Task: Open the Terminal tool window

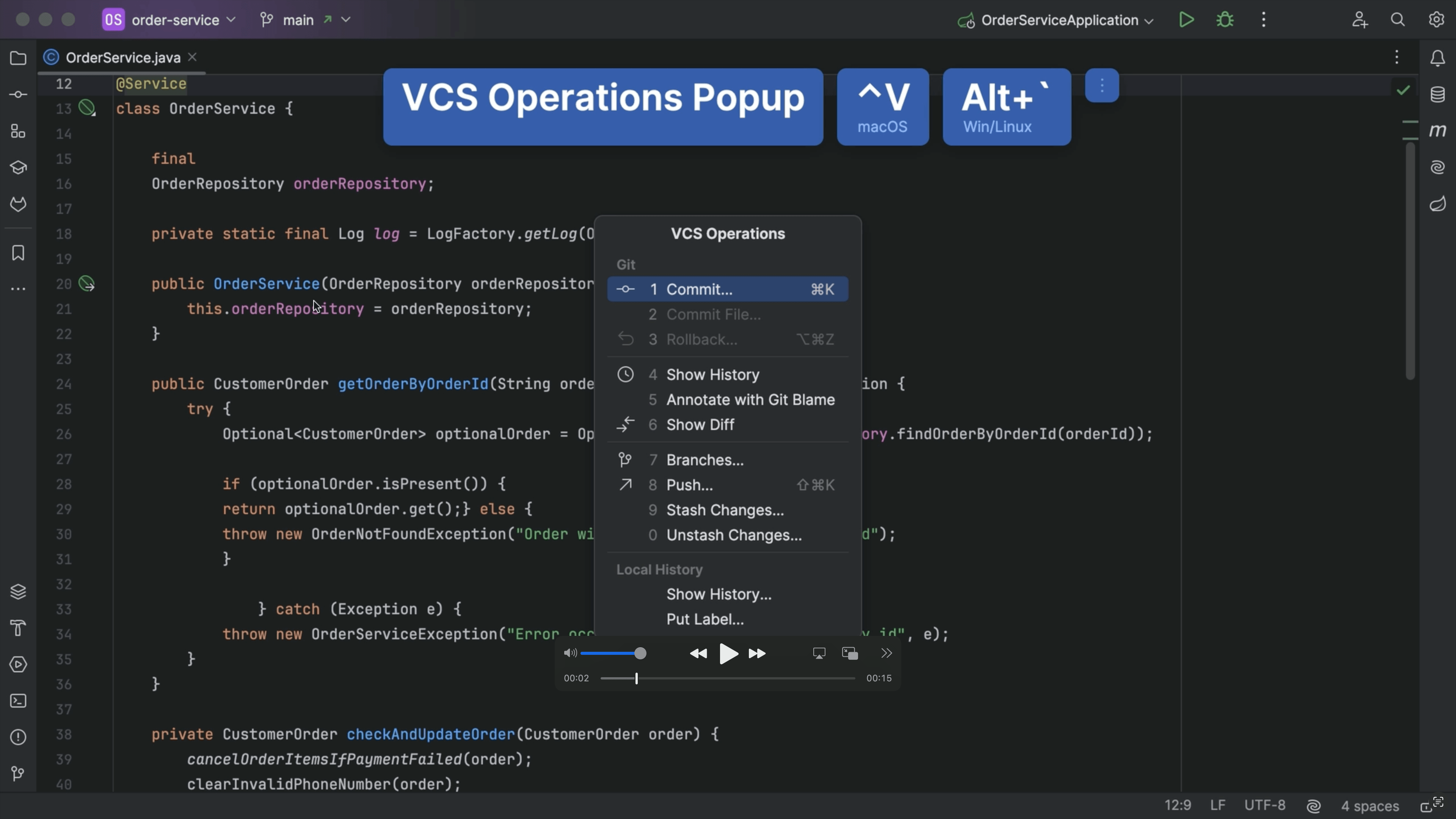Action: point(18,701)
